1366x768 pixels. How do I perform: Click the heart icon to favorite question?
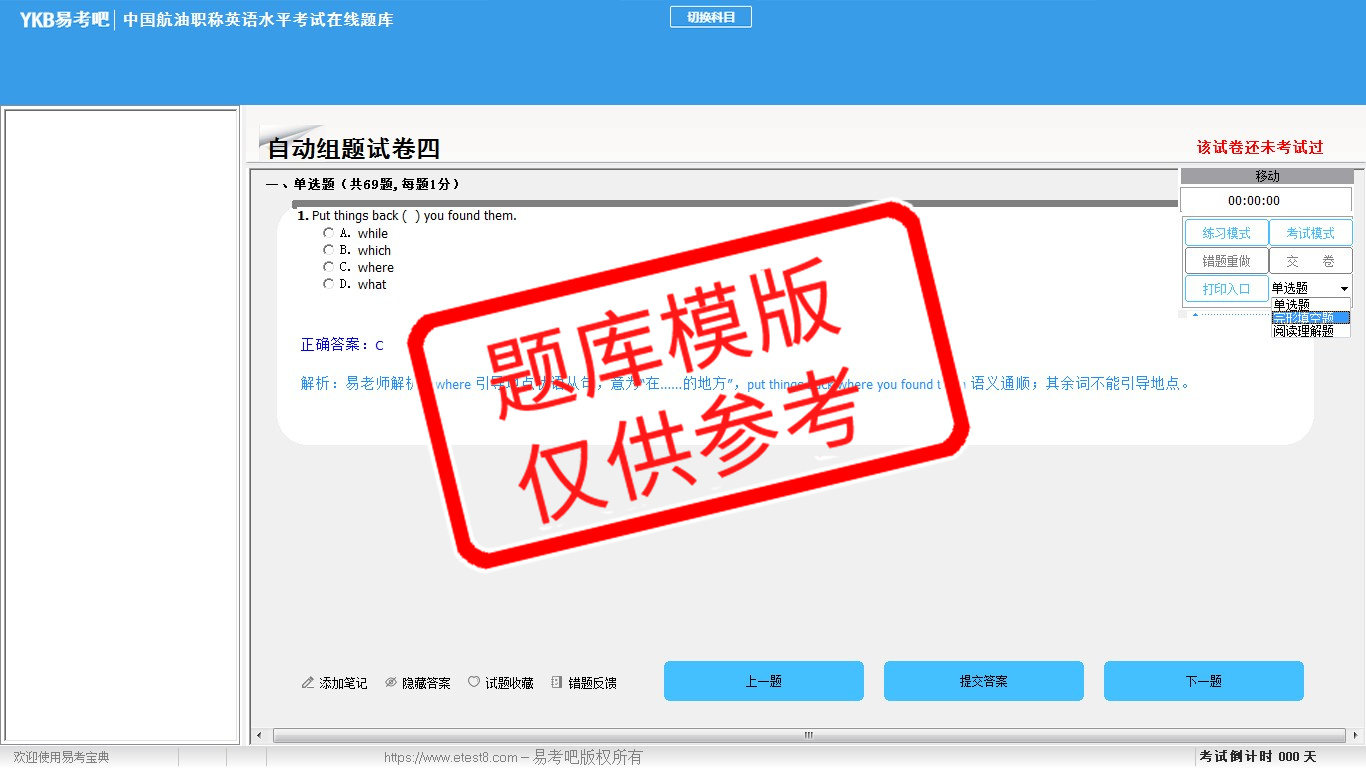tap(474, 682)
